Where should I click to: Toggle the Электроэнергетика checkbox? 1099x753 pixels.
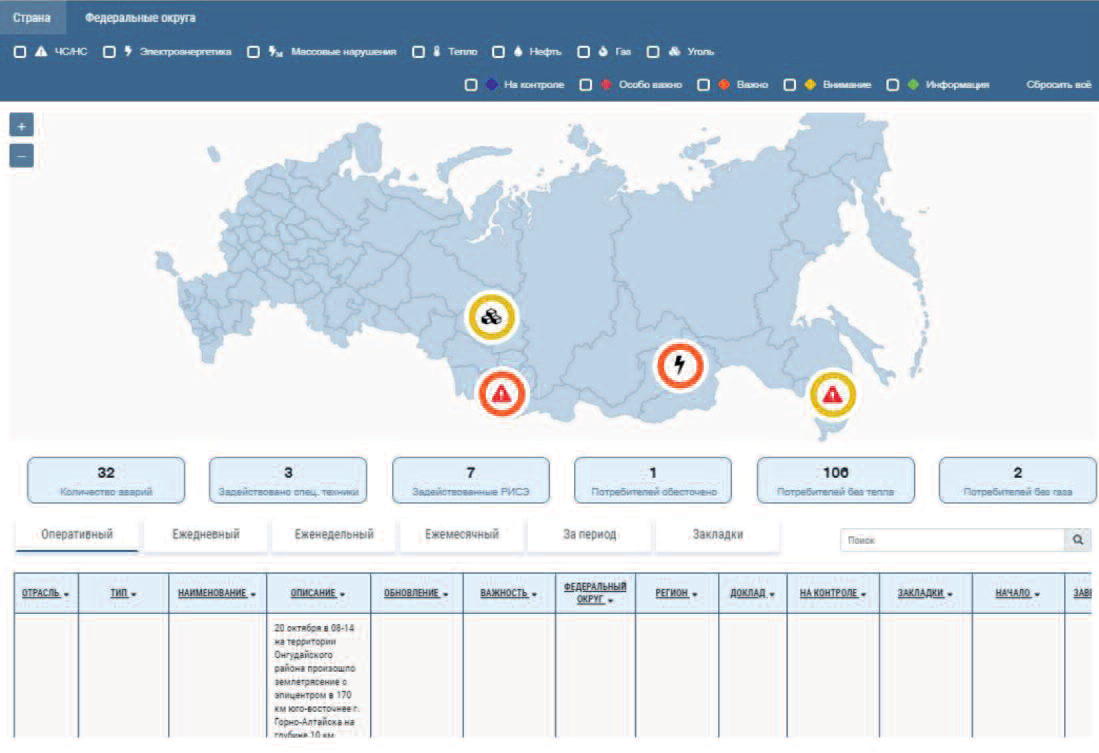tap(109, 52)
